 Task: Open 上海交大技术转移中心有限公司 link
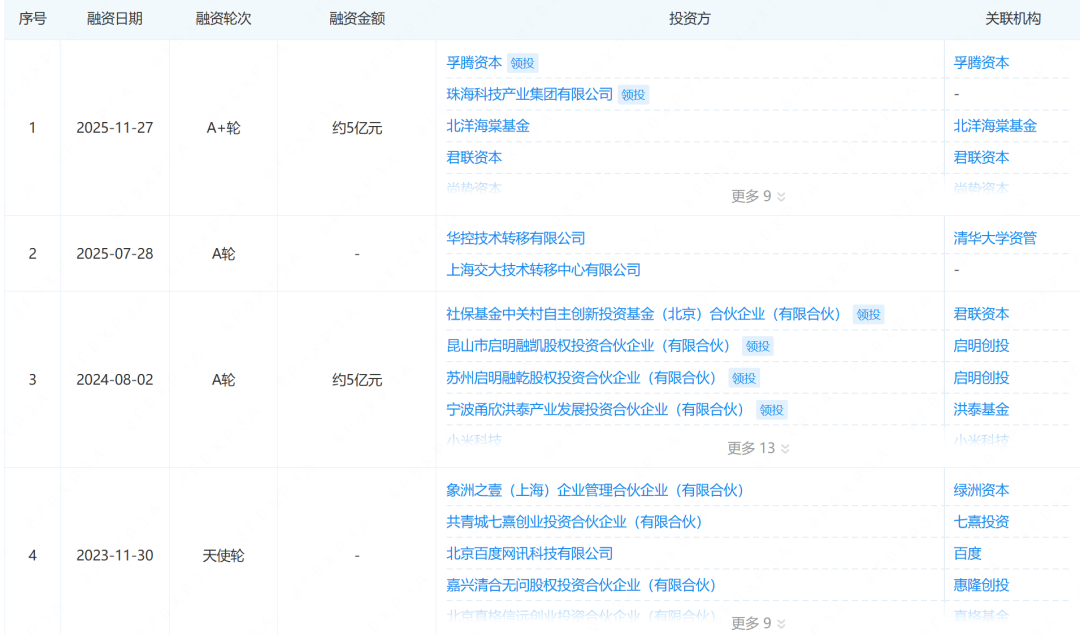click(543, 270)
